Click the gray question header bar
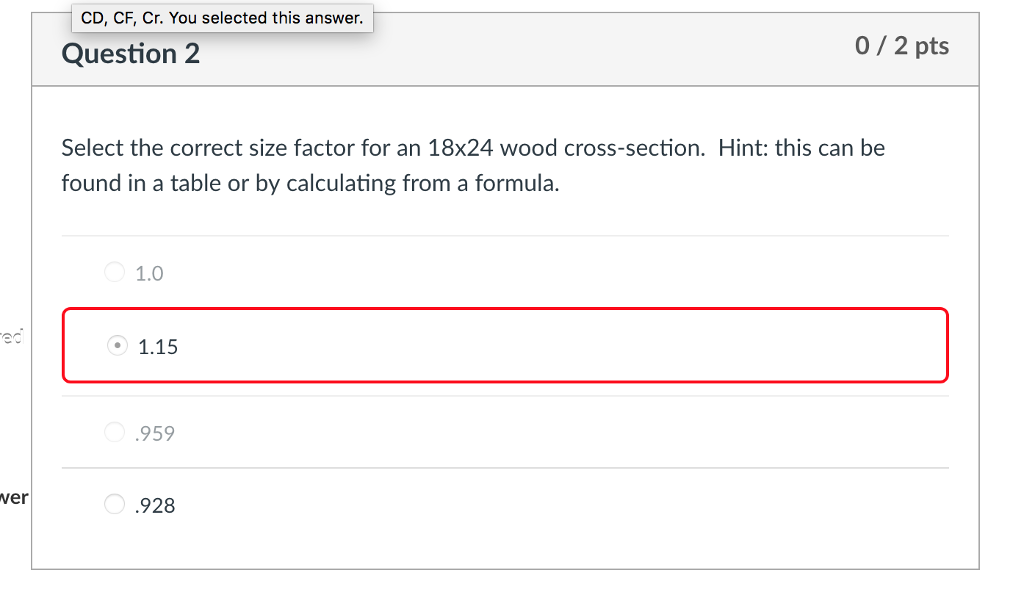Image resolution: width=1024 pixels, height=595 pixels. click(500, 48)
